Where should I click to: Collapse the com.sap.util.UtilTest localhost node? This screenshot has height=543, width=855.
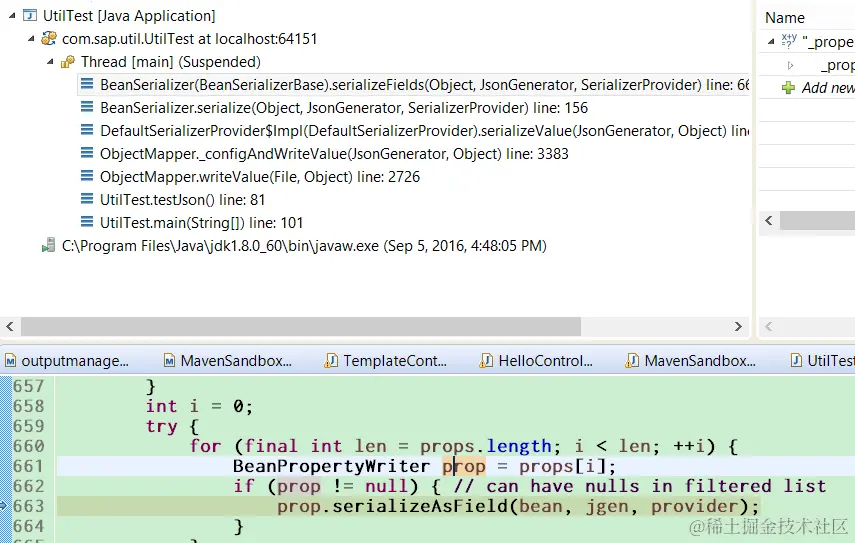(31, 39)
